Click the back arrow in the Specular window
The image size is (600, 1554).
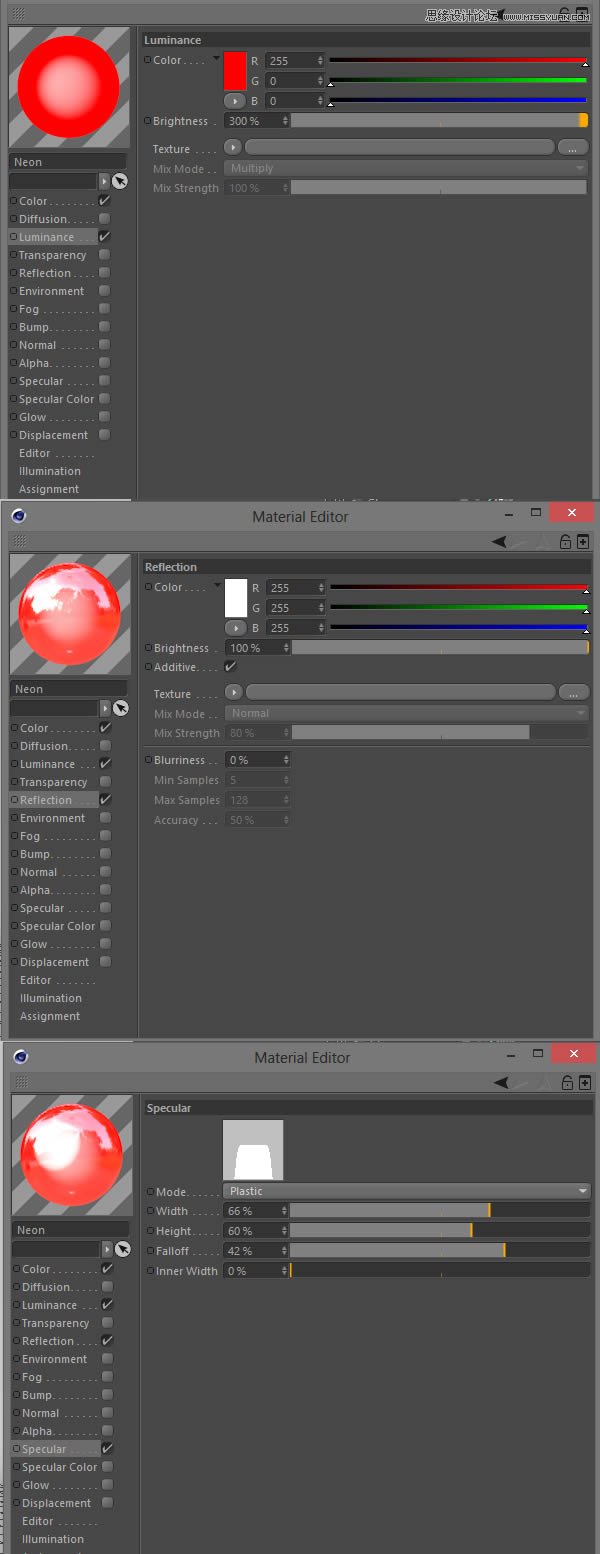click(502, 1082)
